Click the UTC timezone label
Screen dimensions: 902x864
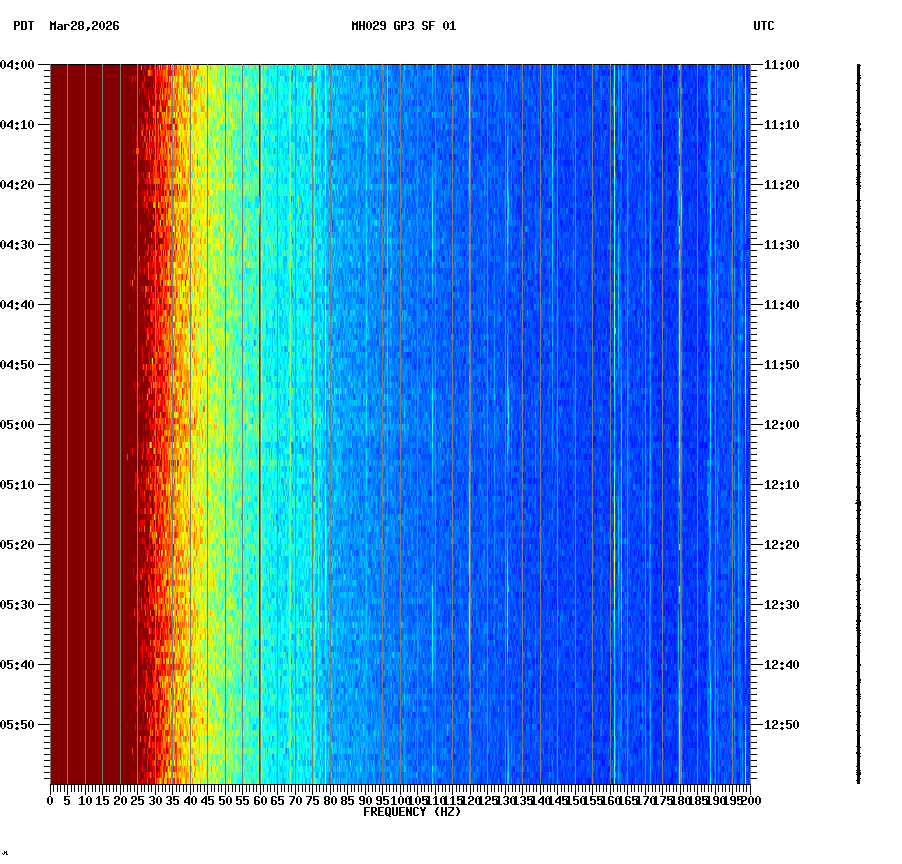(x=765, y=27)
